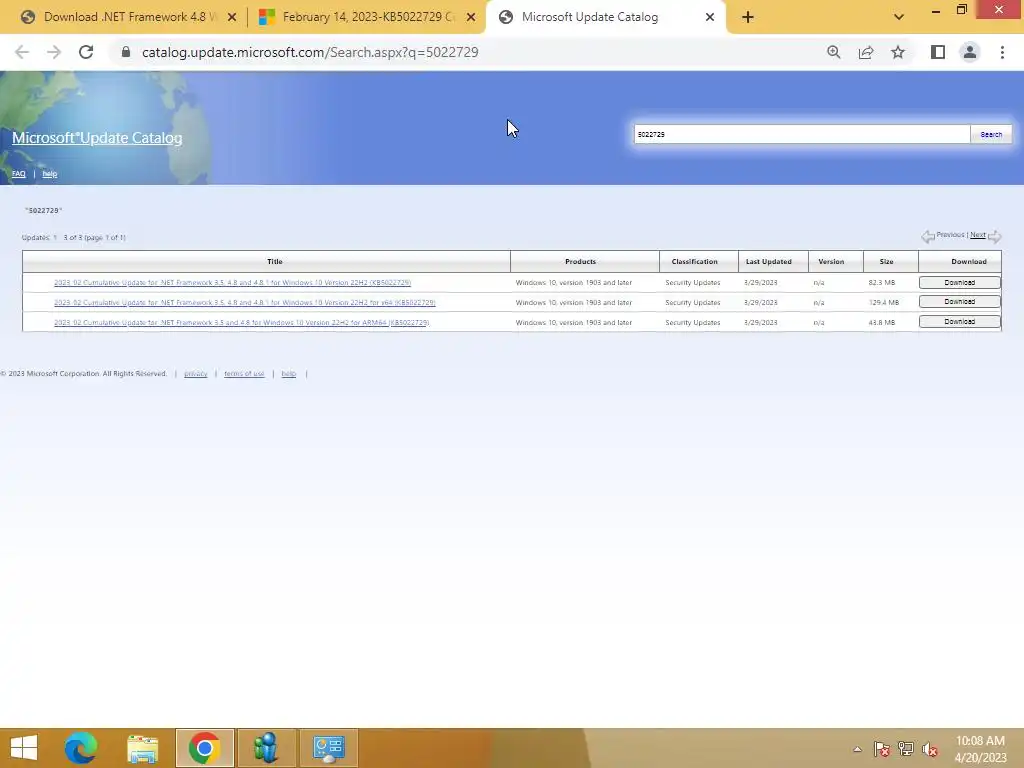
Task: Open File Explorer from taskbar
Action: pos(142,748)
